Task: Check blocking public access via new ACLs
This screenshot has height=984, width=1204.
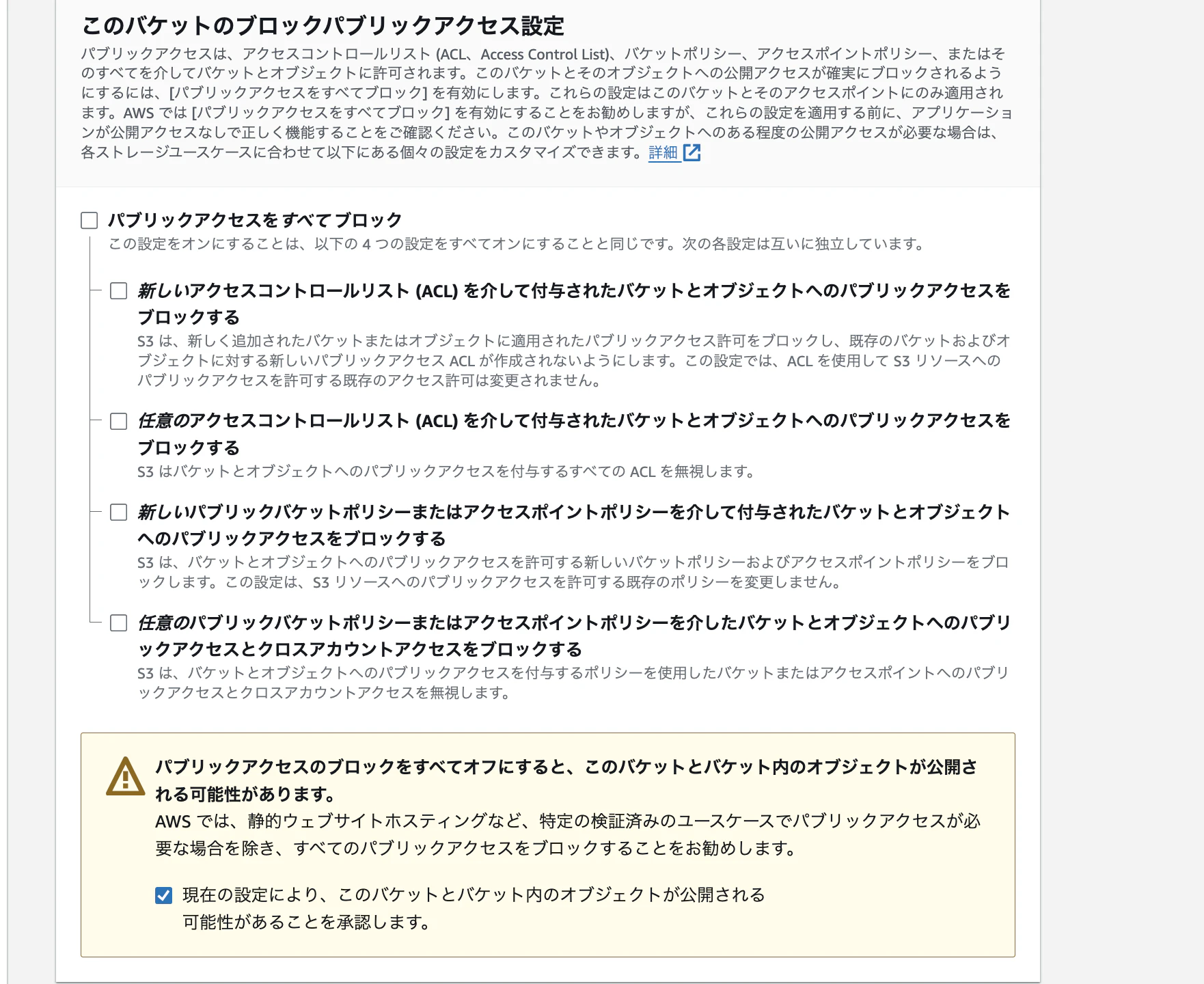Action: pos(118,290)
